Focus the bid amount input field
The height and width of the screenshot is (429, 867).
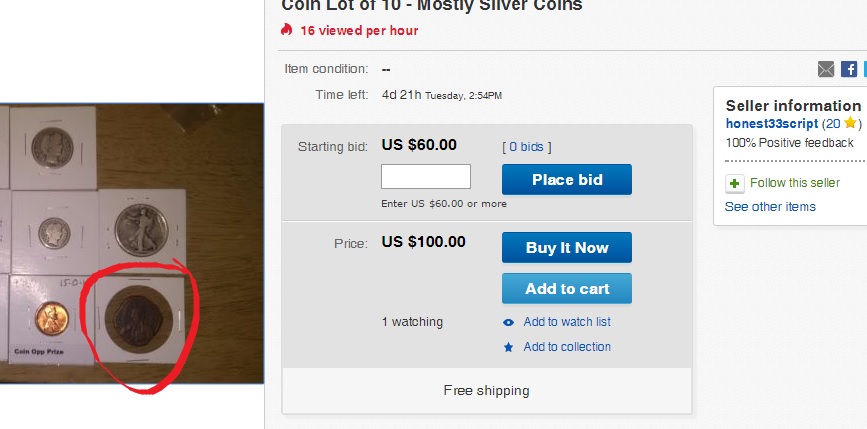[x=426, y=177]
